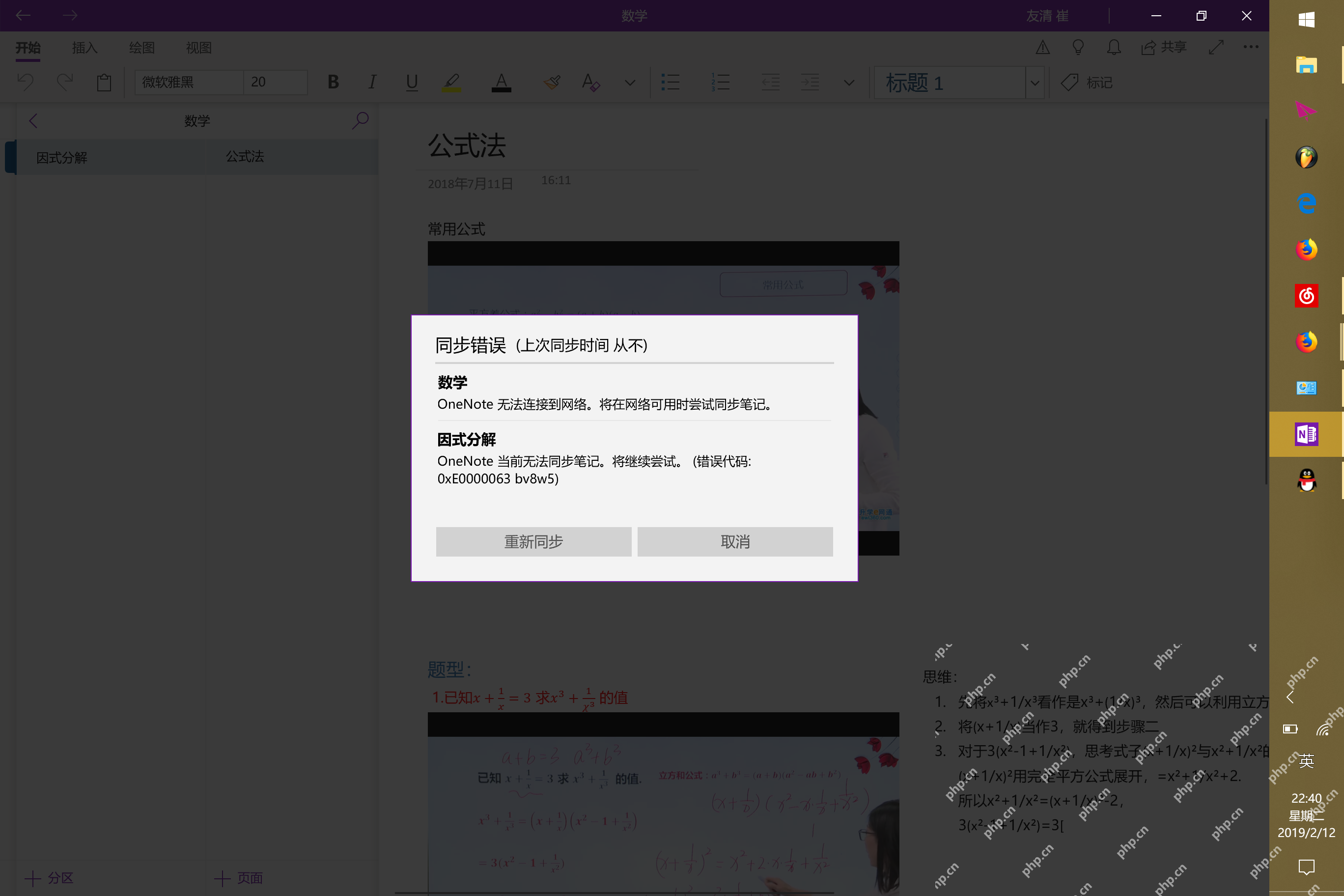This screenshot has height=896, width=1344.
Task: Click the 标题 1 style box
Action: click(950, 83)
